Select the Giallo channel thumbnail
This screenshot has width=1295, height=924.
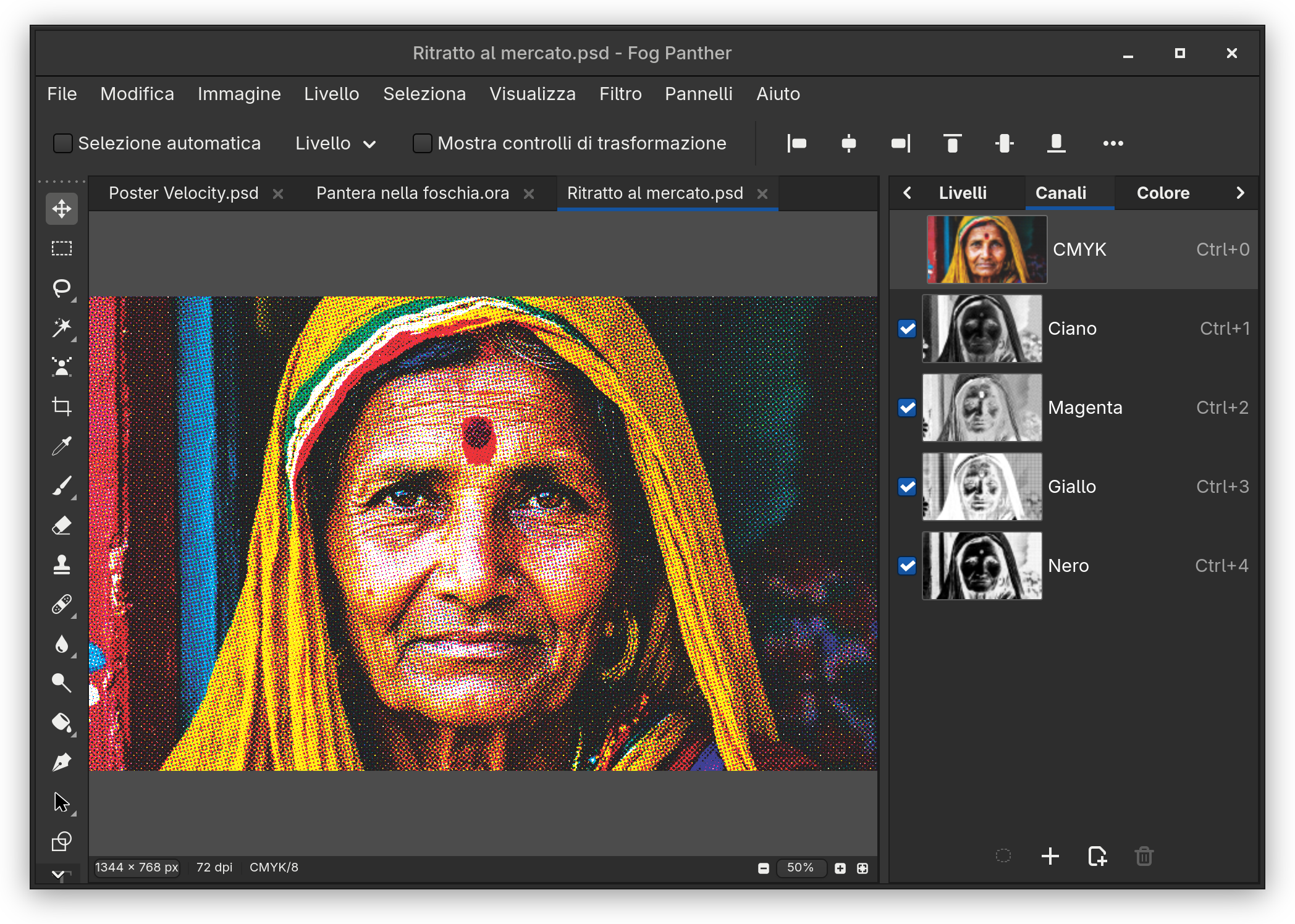click(x=982, y=487)
